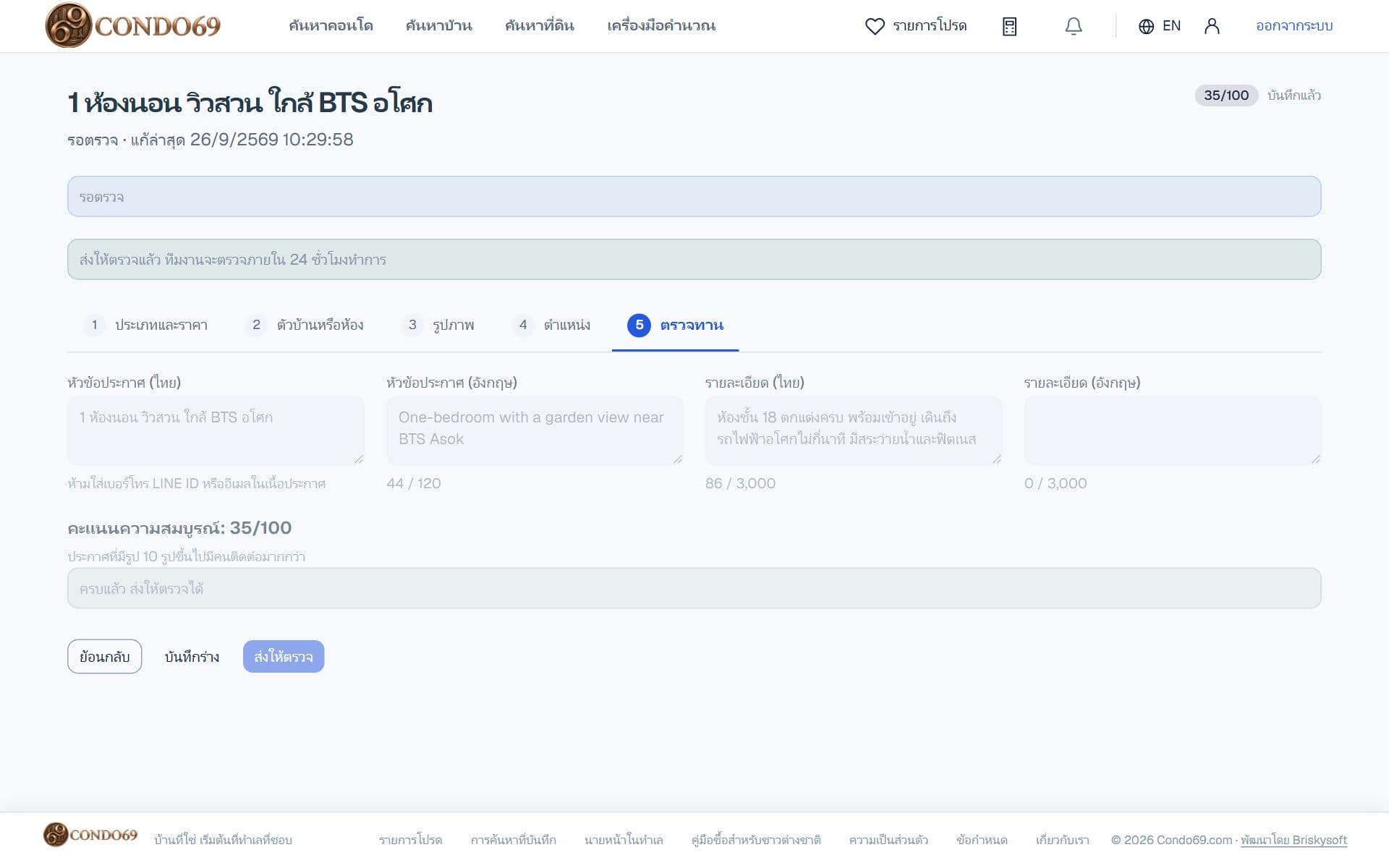Viewport: 1389px width, 868px height.
Task: Open รายการโปรด in header
Action: pos(930,26)
